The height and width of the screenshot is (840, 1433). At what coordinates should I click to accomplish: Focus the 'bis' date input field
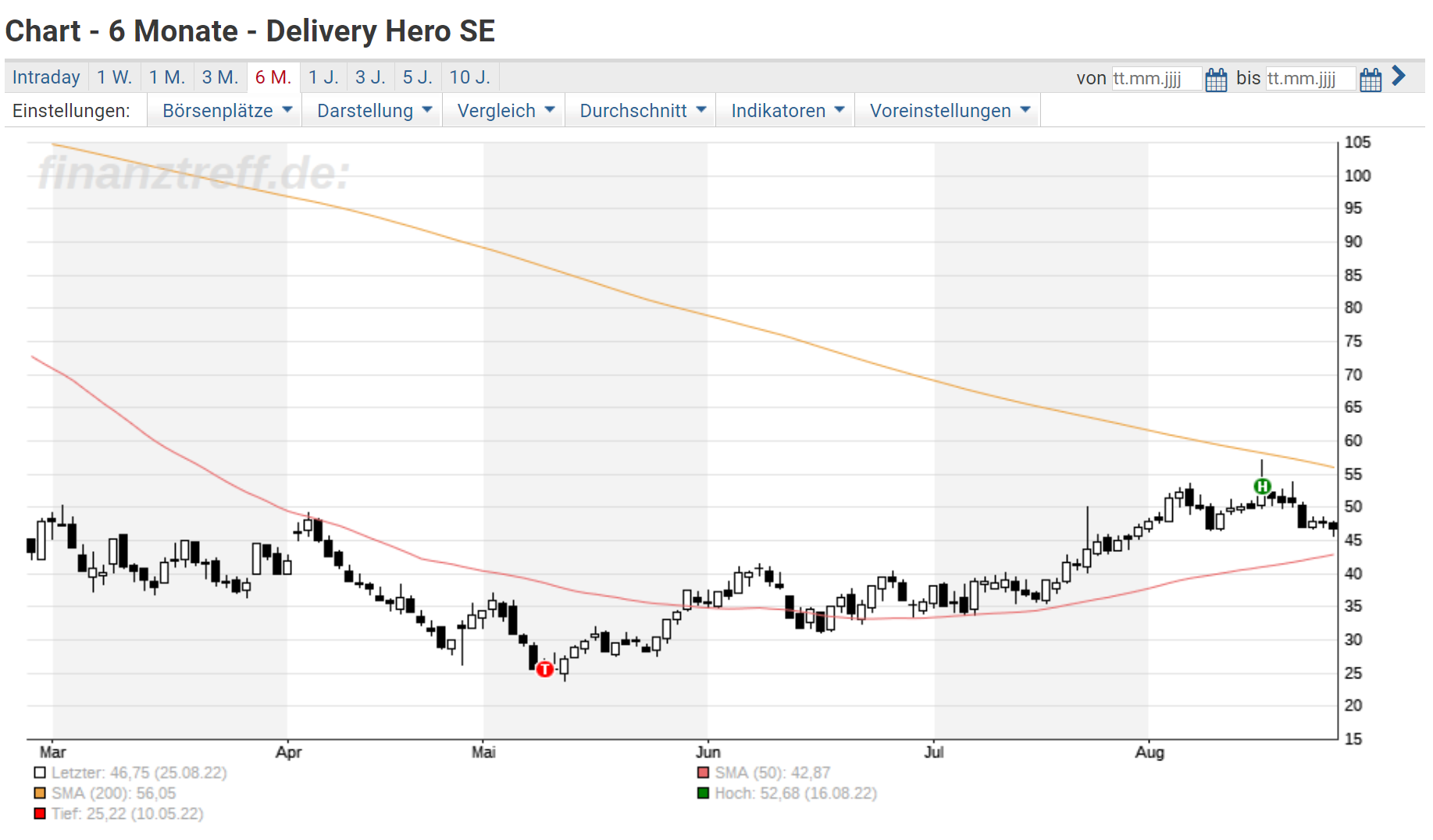pyautogui.click(x=1310, y=79)
